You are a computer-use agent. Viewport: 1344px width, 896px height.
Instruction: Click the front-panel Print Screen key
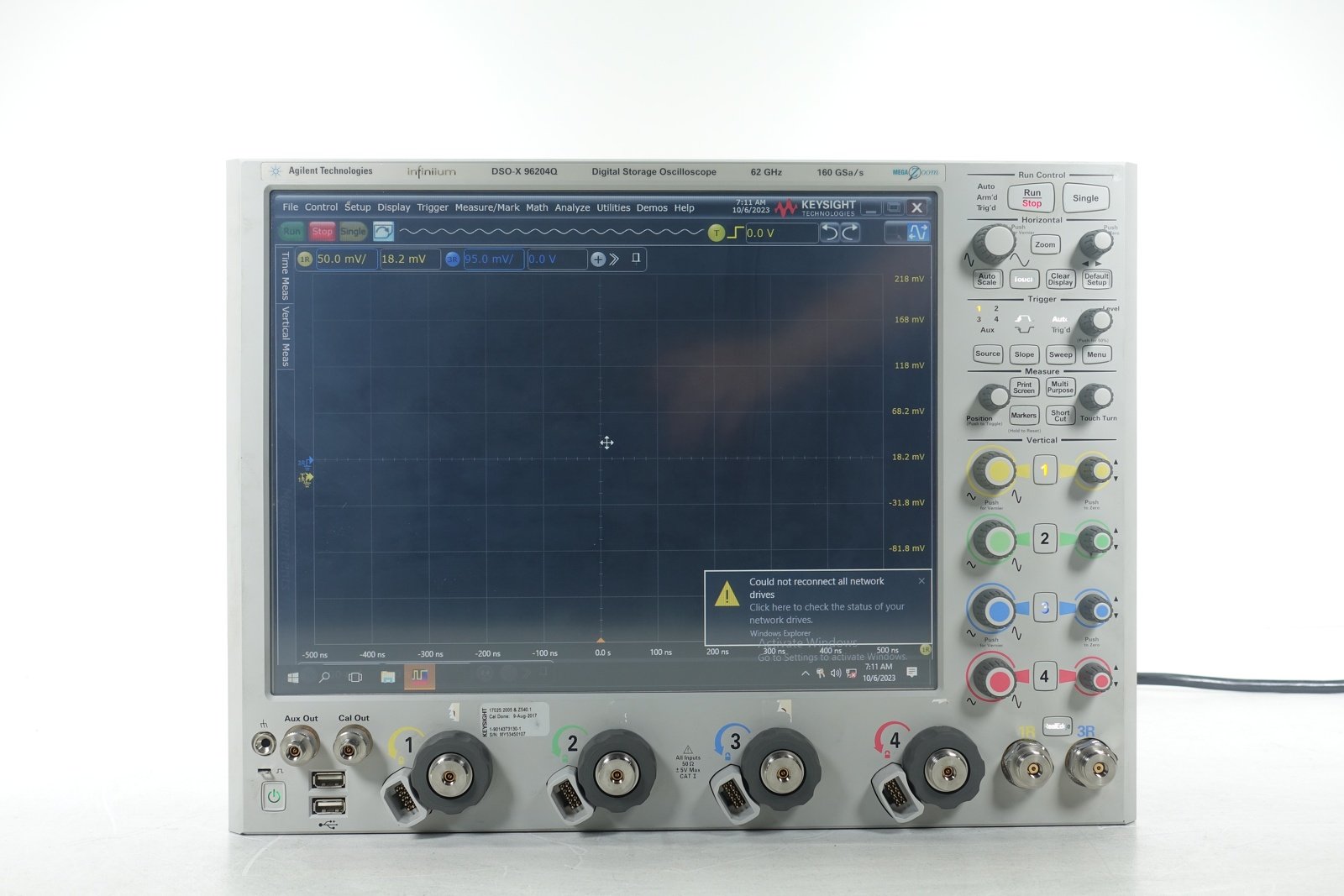(1024, 387)
